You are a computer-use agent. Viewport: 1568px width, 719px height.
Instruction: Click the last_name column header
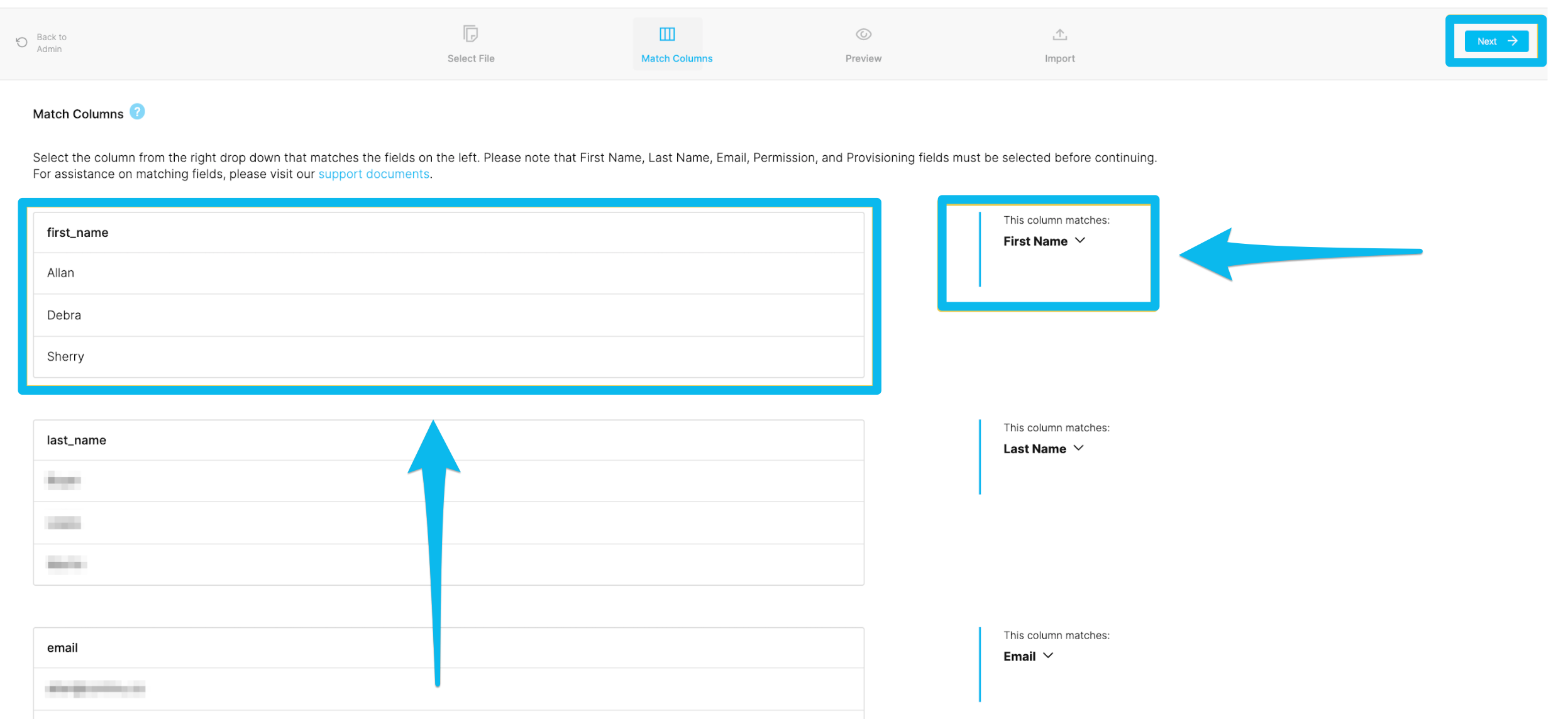click(x=448, y=441)
